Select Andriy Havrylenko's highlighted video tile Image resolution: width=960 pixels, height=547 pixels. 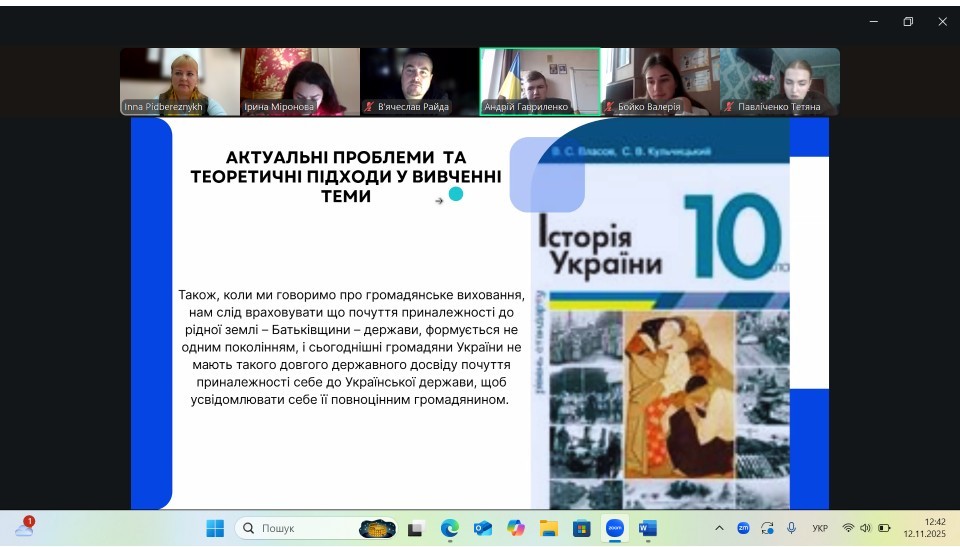point(540,82)
